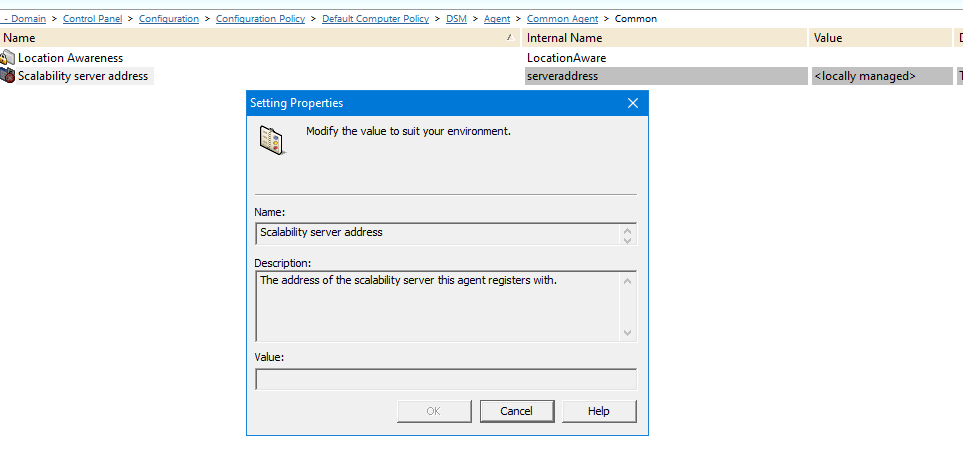Go to Configuration Policy breadcrumb
Screen dimensions: 963x466
[262, 19]
